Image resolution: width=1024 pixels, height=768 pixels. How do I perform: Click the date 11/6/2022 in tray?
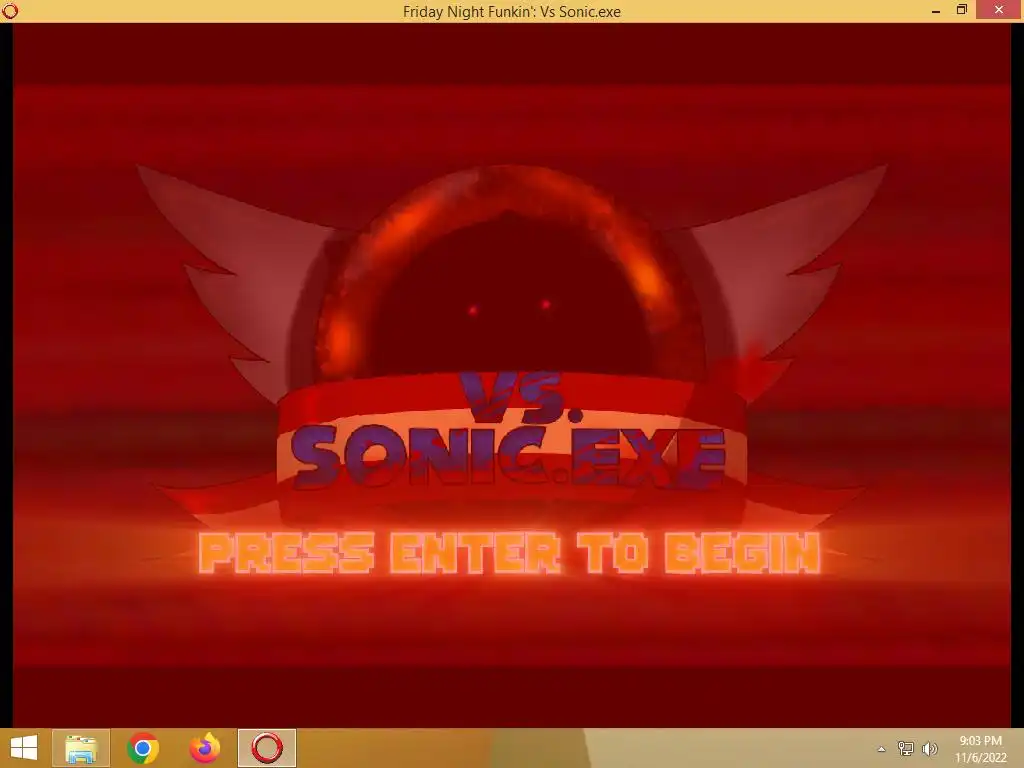[x=980, y=758]
